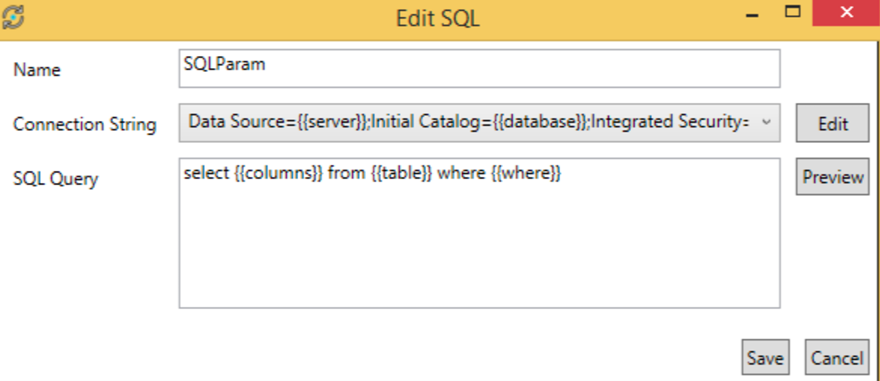Place cursor on {{where}} placeholder
The width and height of the screenshot is (880, 381).
point(526,174)
